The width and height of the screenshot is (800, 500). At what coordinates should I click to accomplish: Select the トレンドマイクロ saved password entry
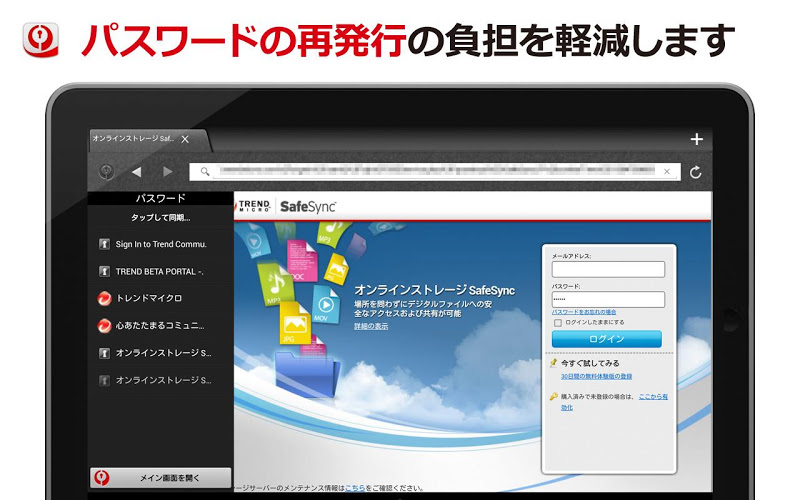160,298
